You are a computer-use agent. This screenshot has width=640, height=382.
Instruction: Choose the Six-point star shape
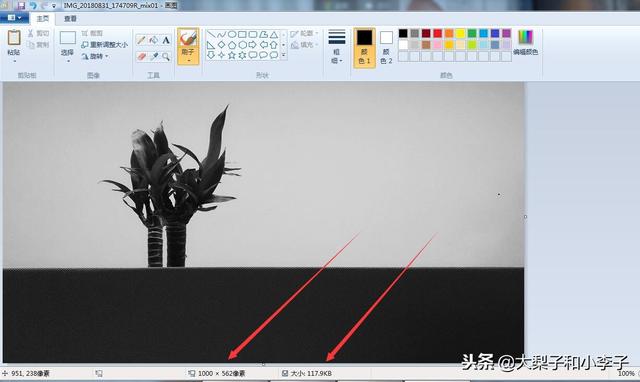(242, 55)
